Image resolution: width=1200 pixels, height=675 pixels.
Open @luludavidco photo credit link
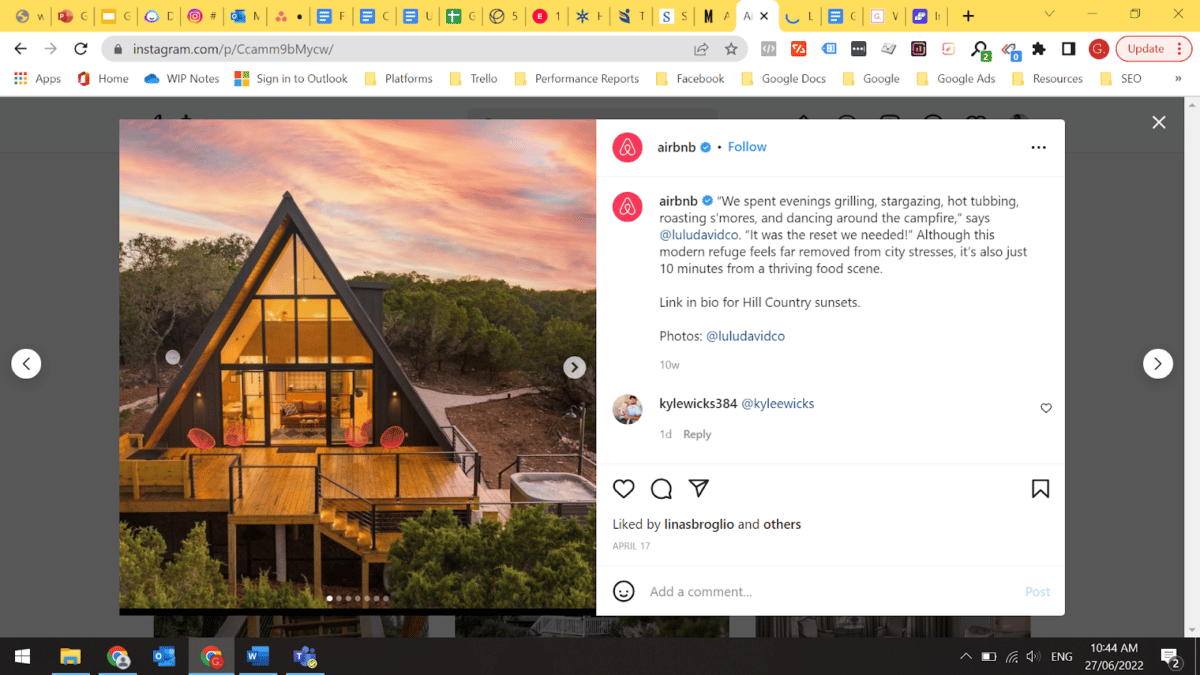click(x=745, y=336)
